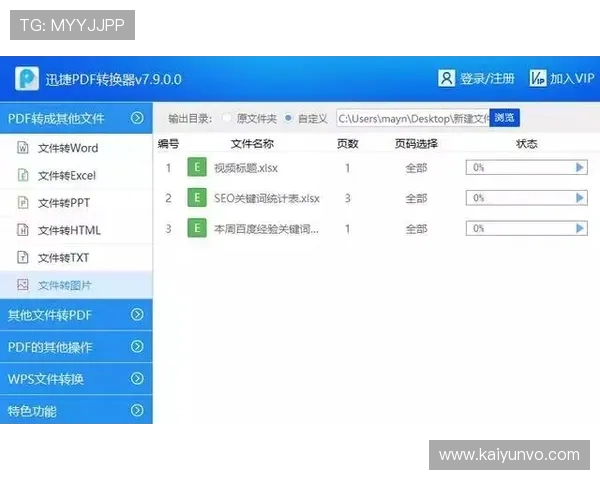Click the image file icon next to 文件转图片
Viewport: 600px width, 480px height.
(23, 285)
